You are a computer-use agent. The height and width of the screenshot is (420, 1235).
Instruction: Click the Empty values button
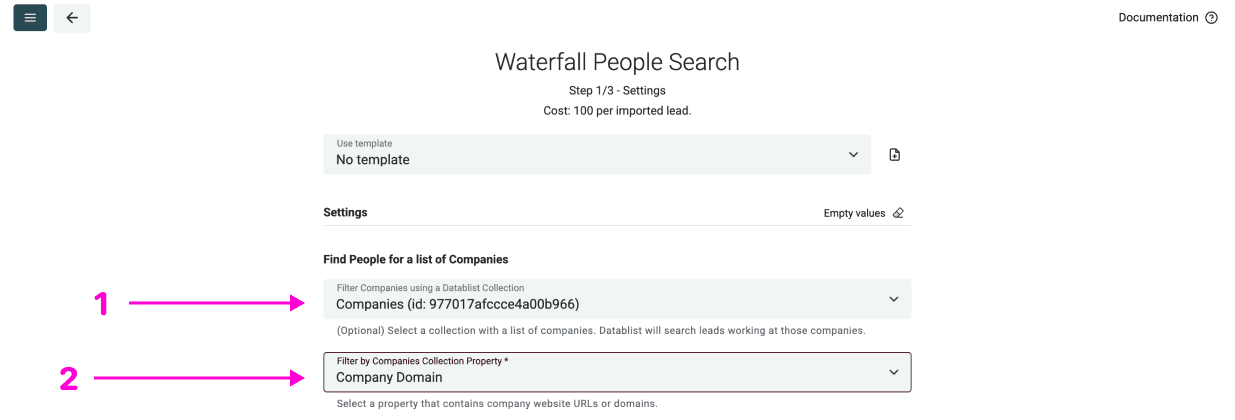click(x=854, y=213)
